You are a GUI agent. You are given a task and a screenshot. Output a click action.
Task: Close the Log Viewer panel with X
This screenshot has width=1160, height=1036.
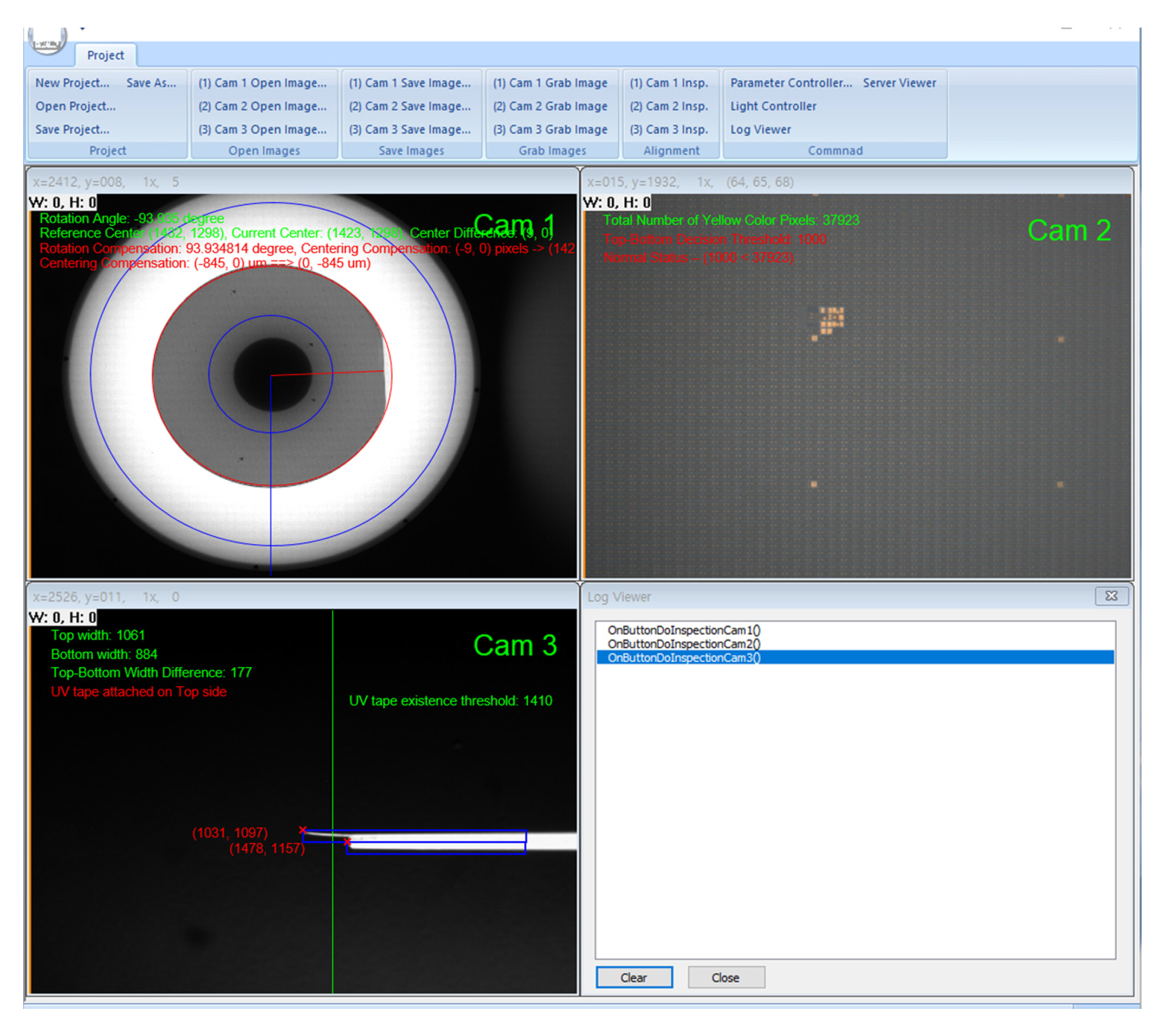(x=1111, y=595)
